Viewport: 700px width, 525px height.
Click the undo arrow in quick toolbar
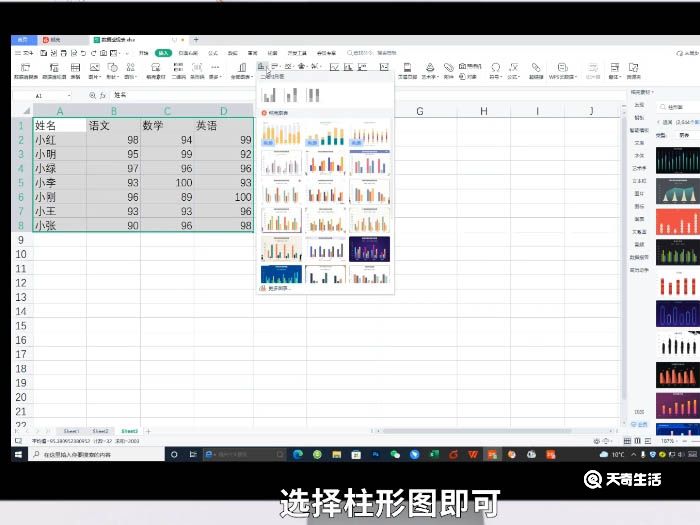coord(83,53)
